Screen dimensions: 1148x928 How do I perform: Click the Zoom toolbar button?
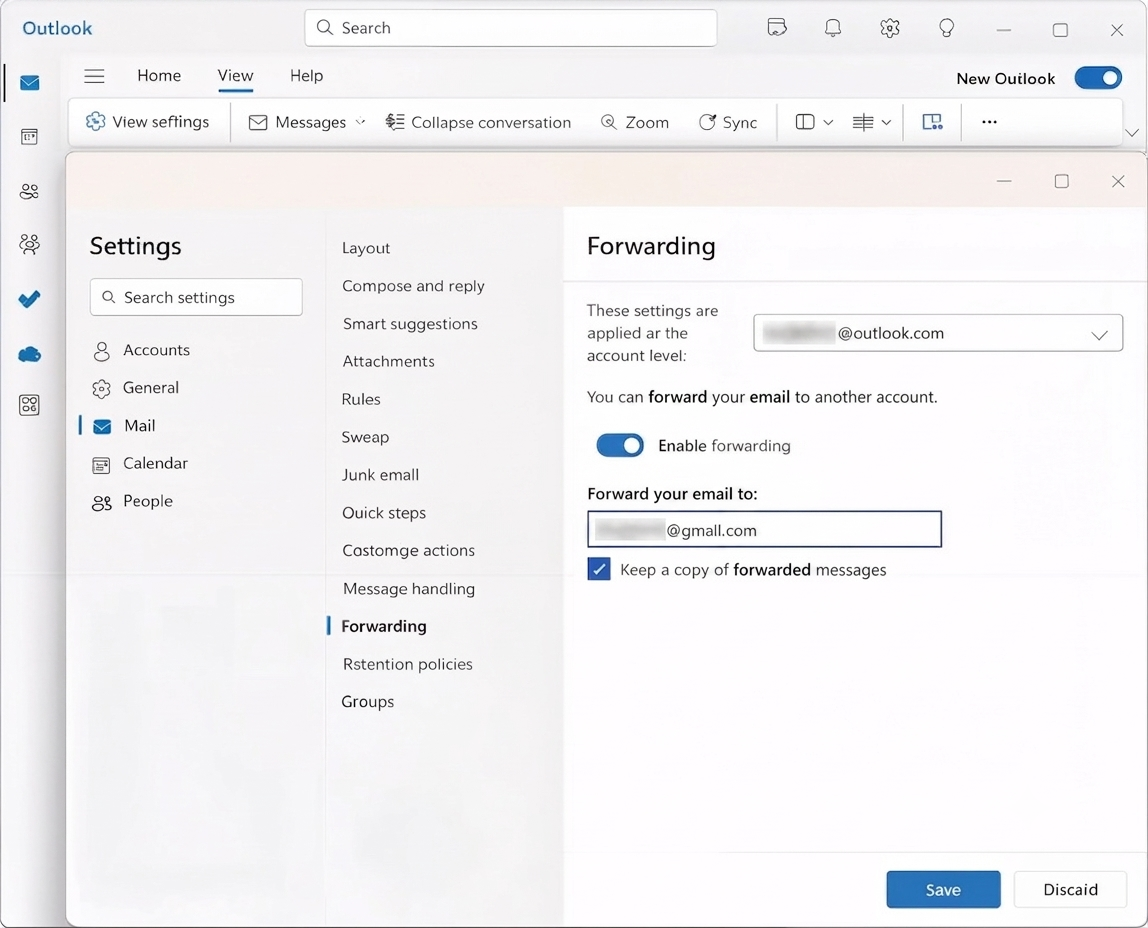click(x=634, y=122)
